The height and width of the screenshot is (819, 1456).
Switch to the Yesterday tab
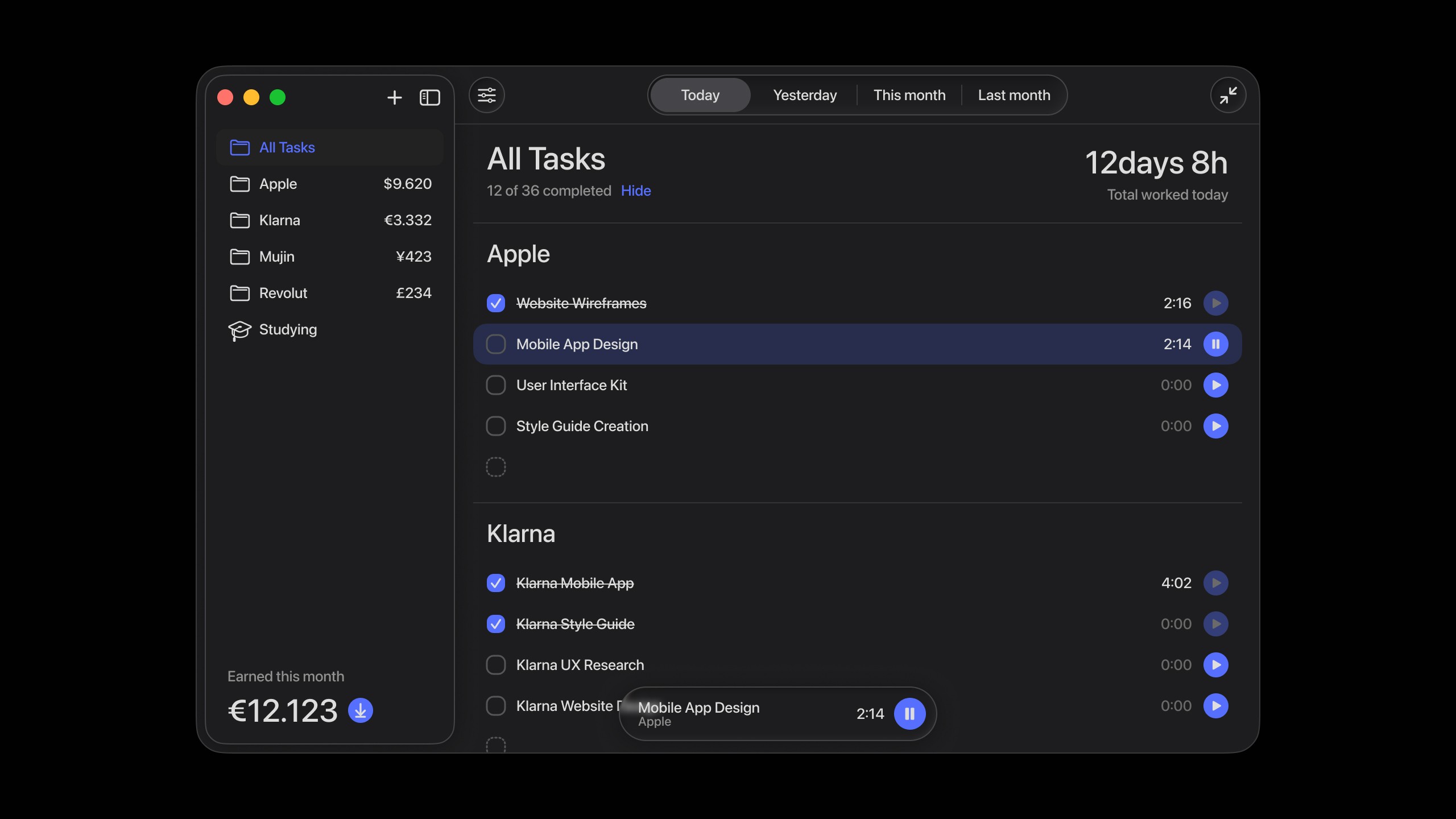(x=805, y=95)
